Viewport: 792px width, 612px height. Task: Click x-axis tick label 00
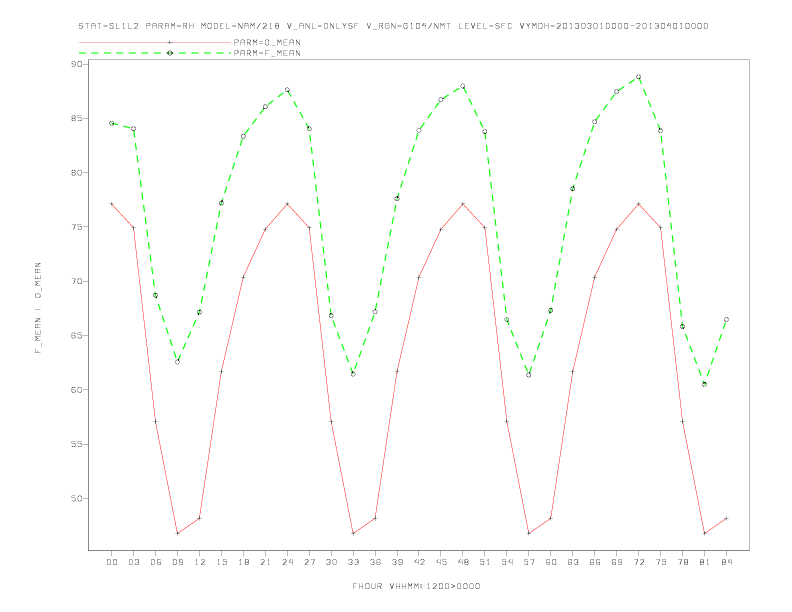tap(112, 562)
